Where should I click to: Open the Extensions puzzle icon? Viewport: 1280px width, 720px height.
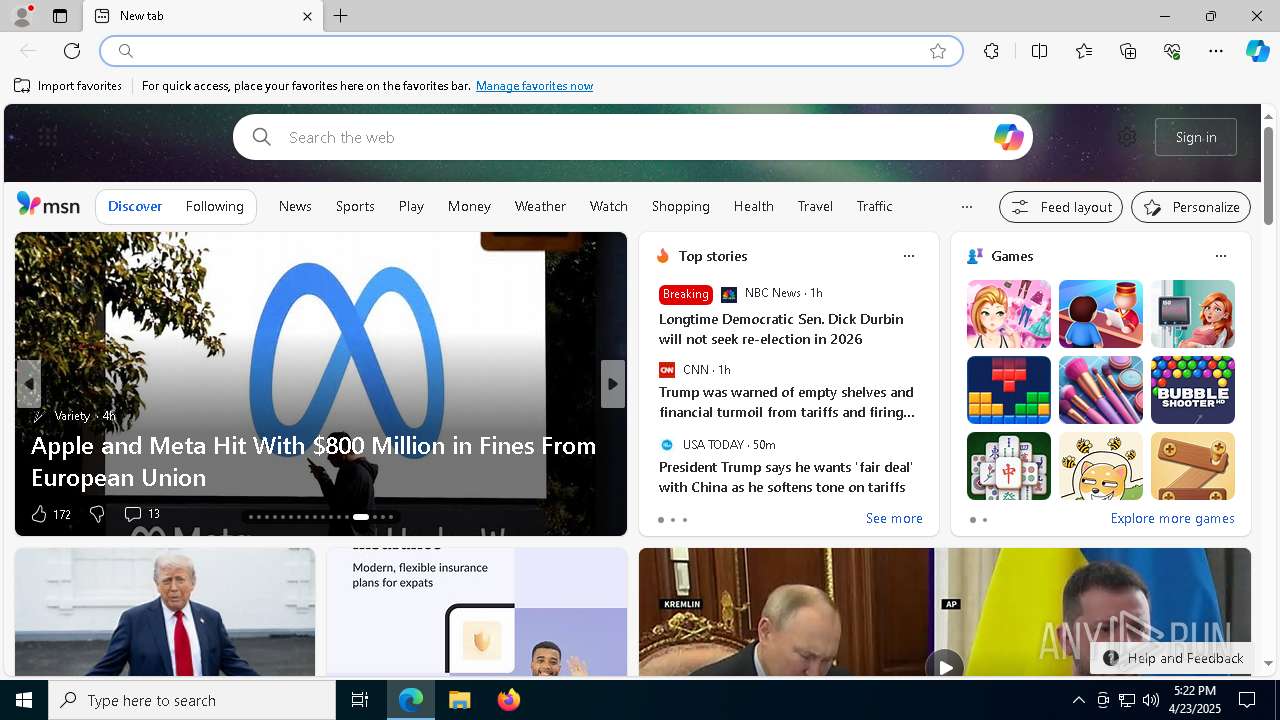pyautogui.click(x=991, y=51)
